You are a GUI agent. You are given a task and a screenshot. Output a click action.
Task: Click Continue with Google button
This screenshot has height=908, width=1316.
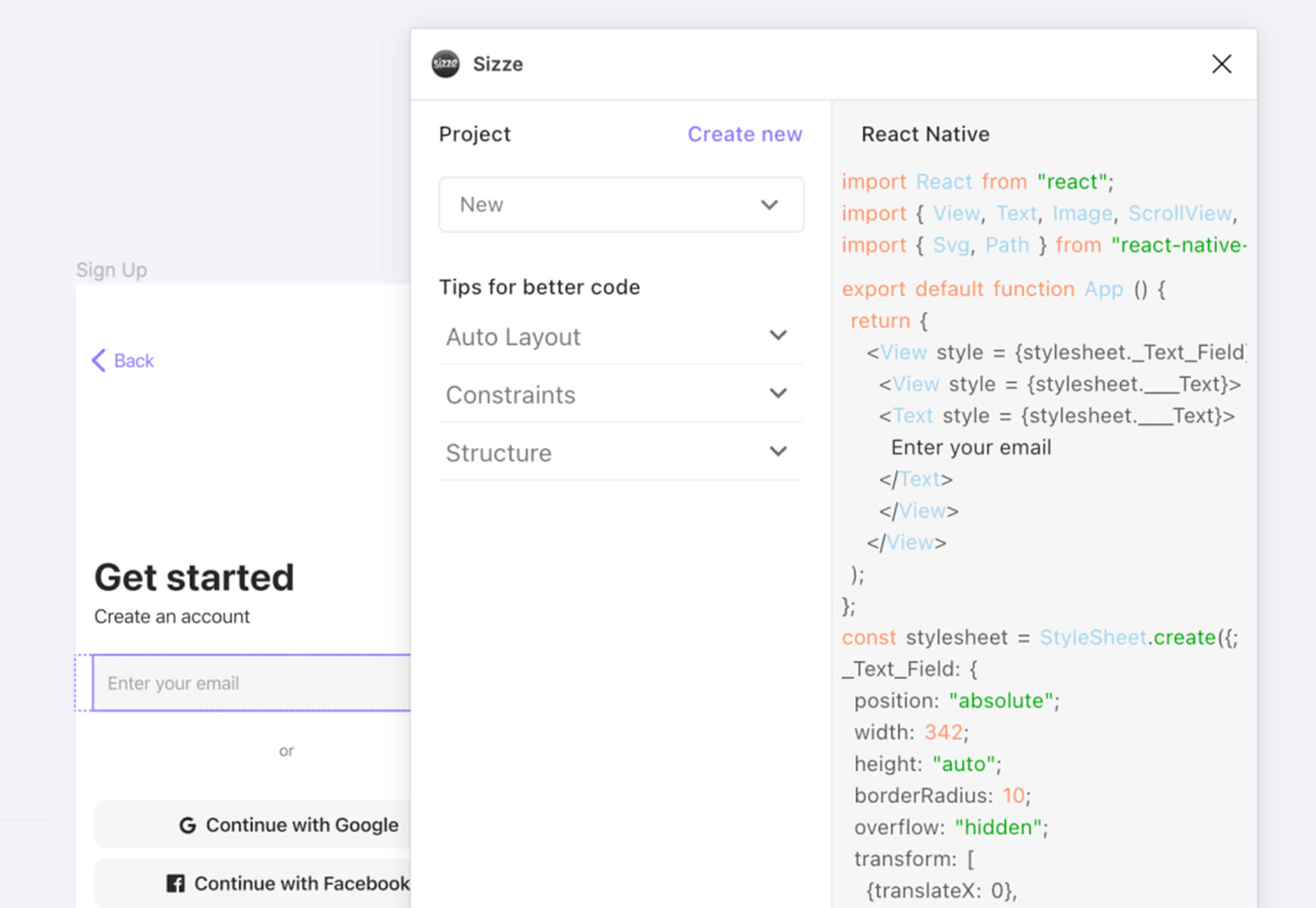tap(252, 824)
